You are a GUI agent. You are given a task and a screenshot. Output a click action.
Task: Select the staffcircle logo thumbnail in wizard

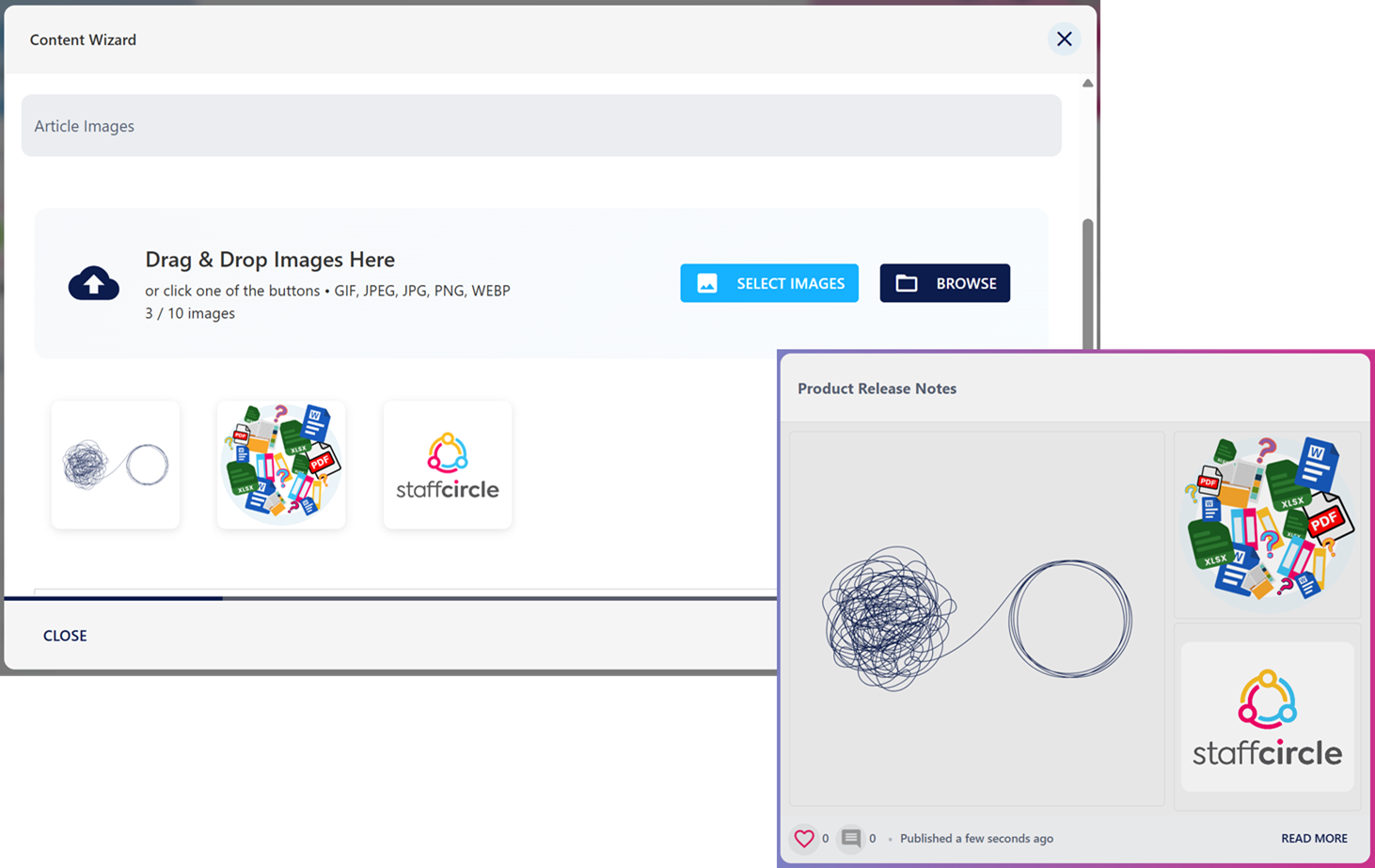(x=448, y=465)
